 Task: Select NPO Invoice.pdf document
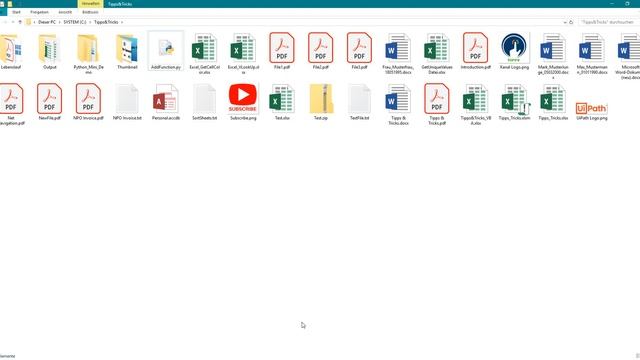point(88,102)
